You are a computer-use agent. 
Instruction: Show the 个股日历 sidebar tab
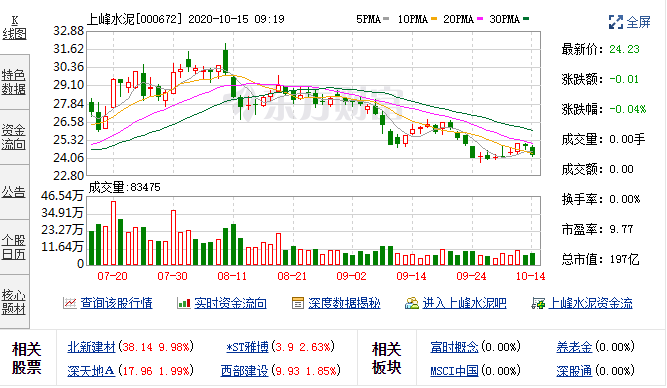[x=14, y=247]
